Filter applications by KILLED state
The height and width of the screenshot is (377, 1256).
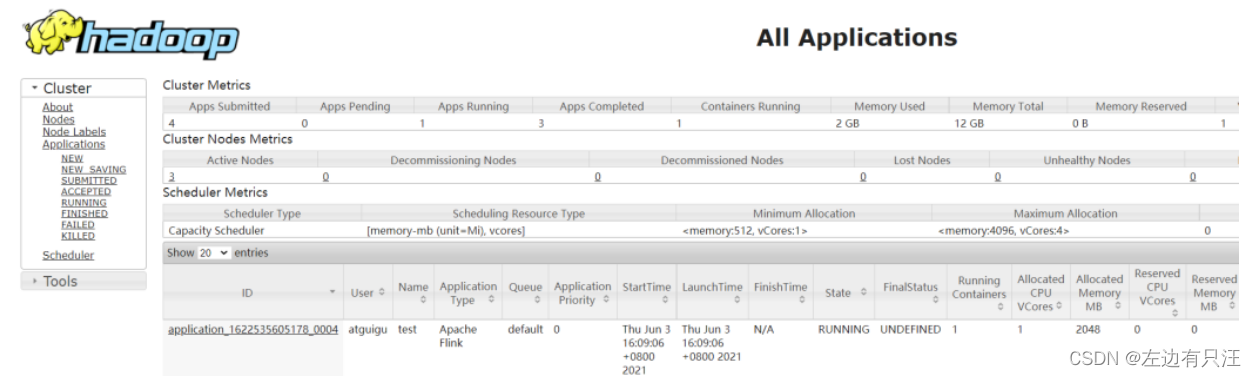(78, 235)
